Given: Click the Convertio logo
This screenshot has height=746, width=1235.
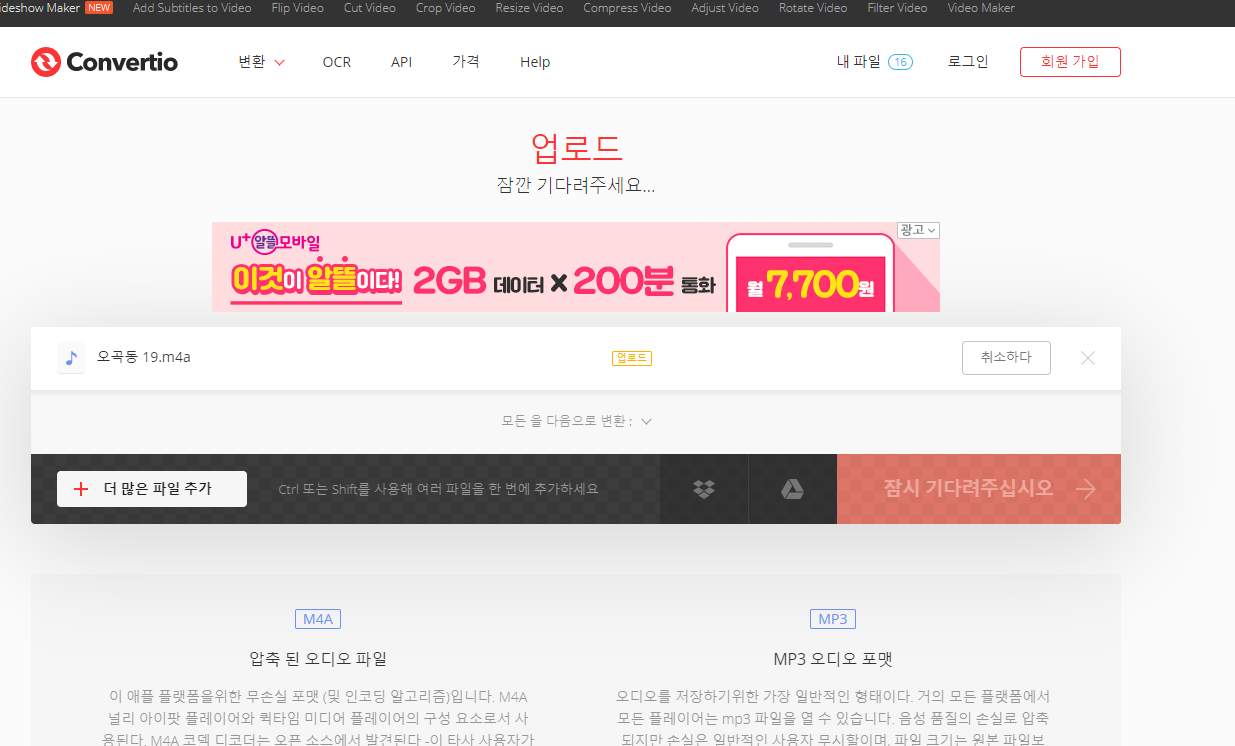Looking at the screenshot, I should coord(104,62).
